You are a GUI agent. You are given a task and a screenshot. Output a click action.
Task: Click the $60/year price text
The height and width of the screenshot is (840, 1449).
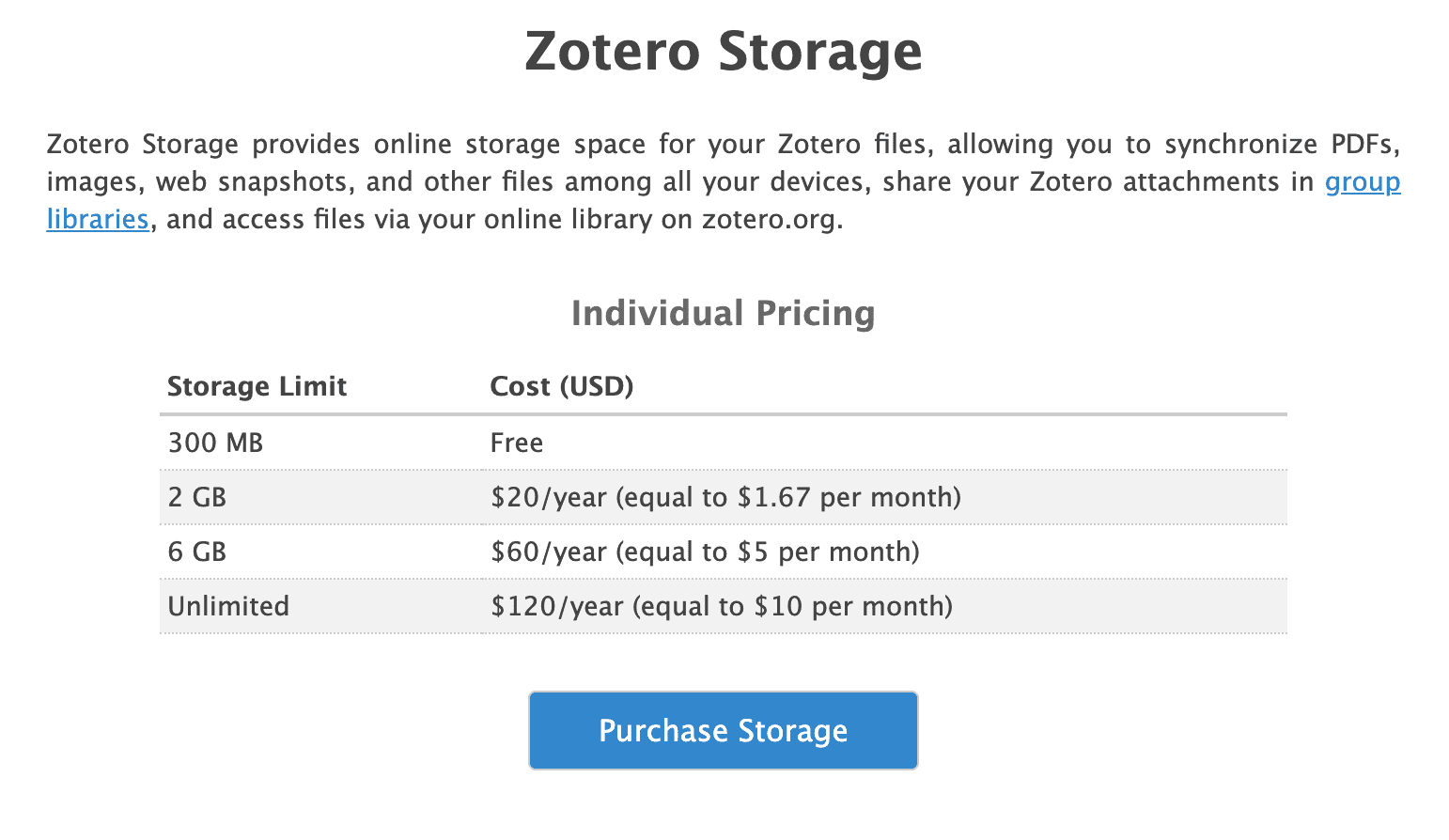(548, 552)
